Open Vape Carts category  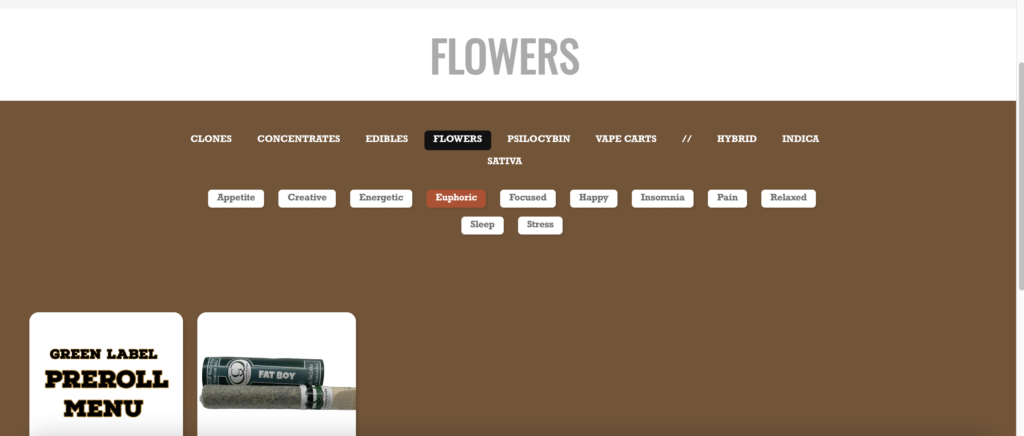(625, 139)
